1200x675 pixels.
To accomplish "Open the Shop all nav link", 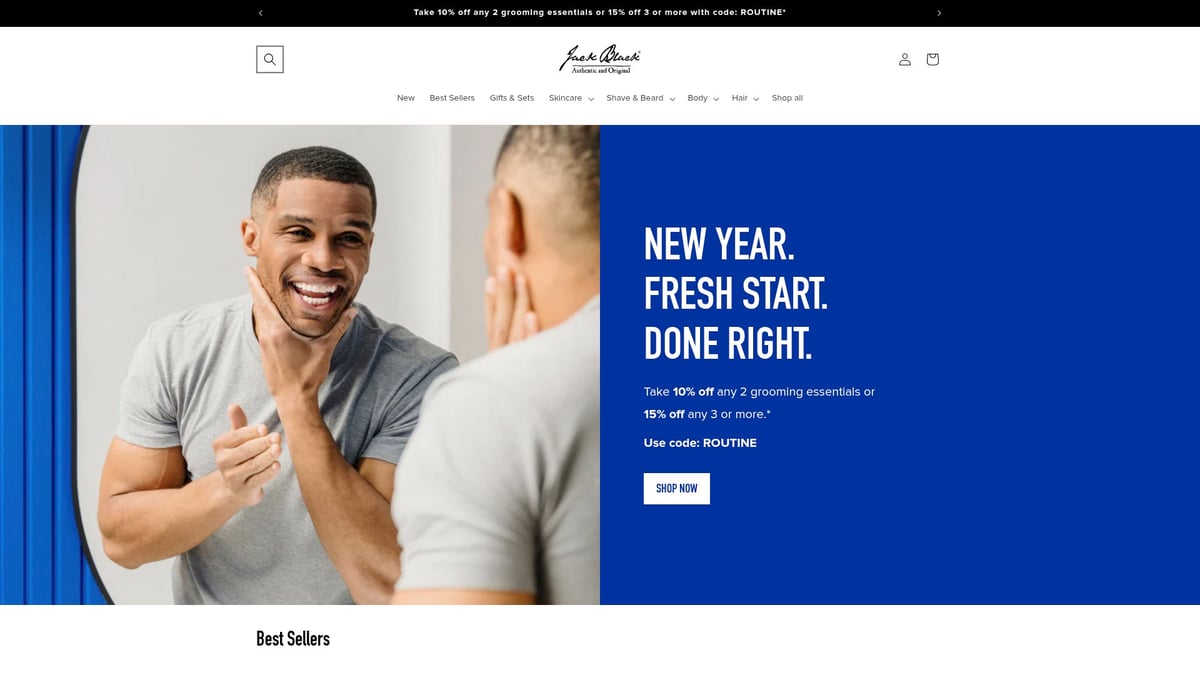I will 787,98.
